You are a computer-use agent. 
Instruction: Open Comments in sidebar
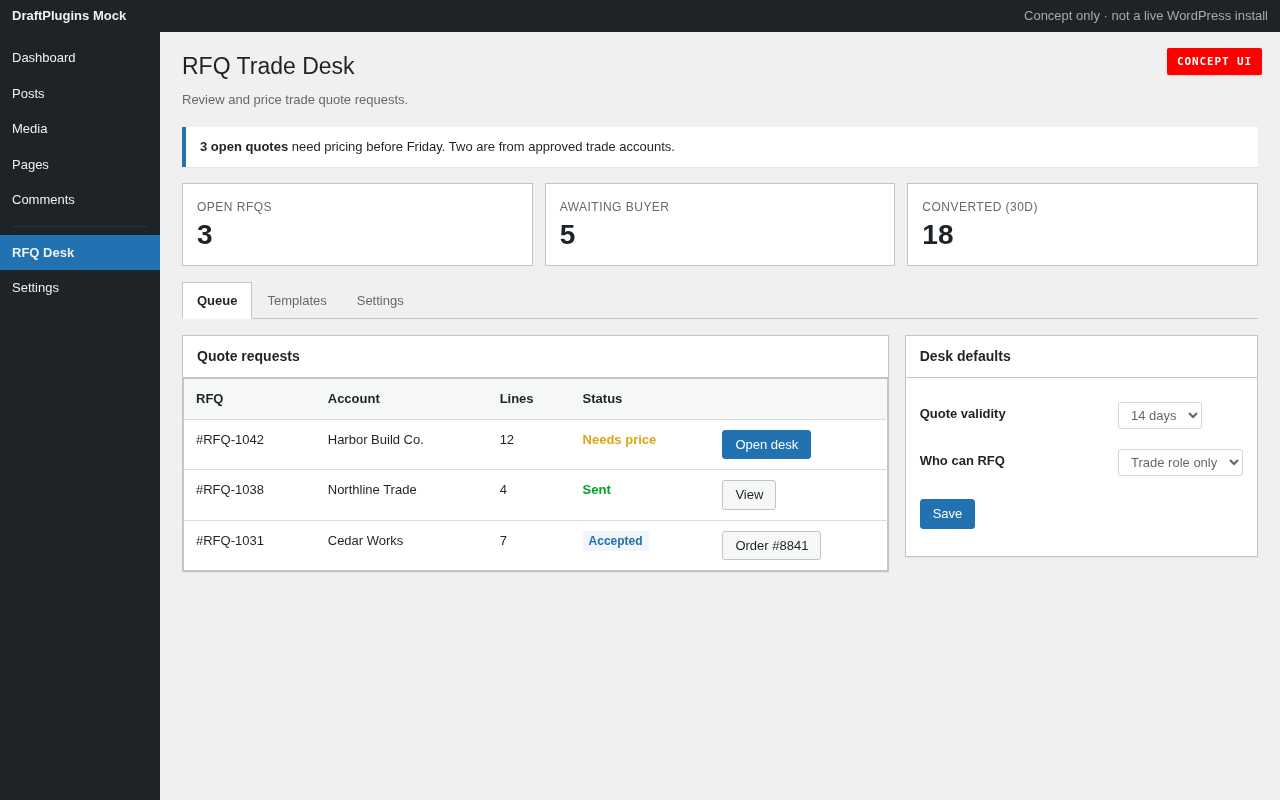(80, 200)
